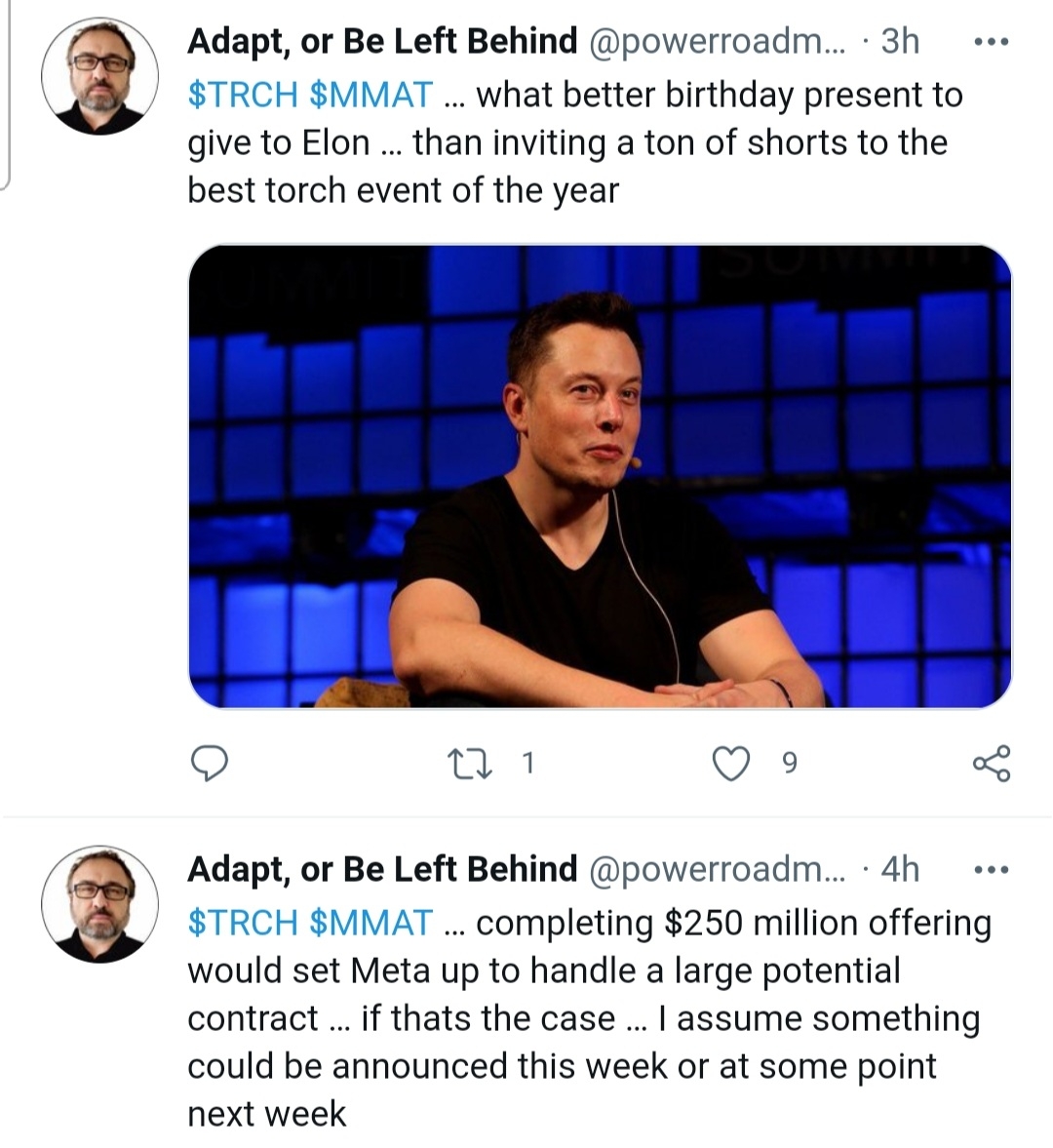Open the $TRCH cashtag in the birthday tweet
The height and width of the screenshot is (1148, 1053).
tap(243, 96)
